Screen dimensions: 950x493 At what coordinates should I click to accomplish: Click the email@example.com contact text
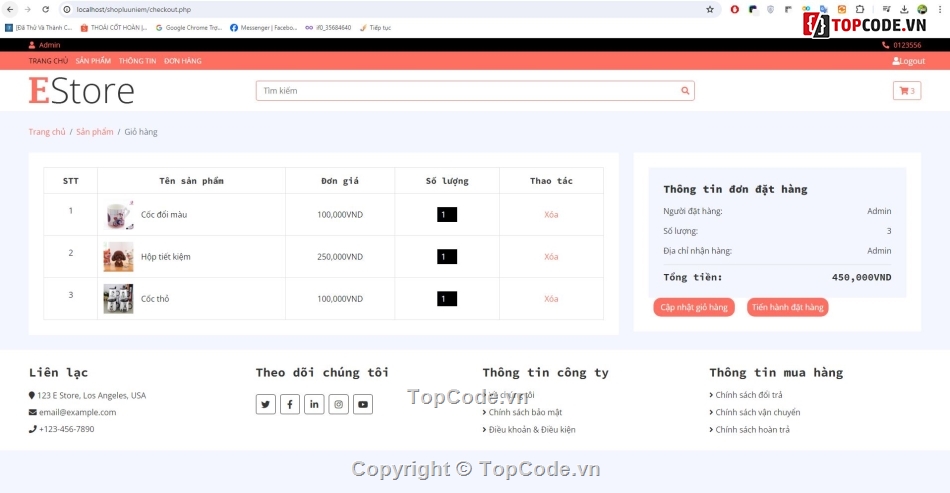click(x=78, y=412)
